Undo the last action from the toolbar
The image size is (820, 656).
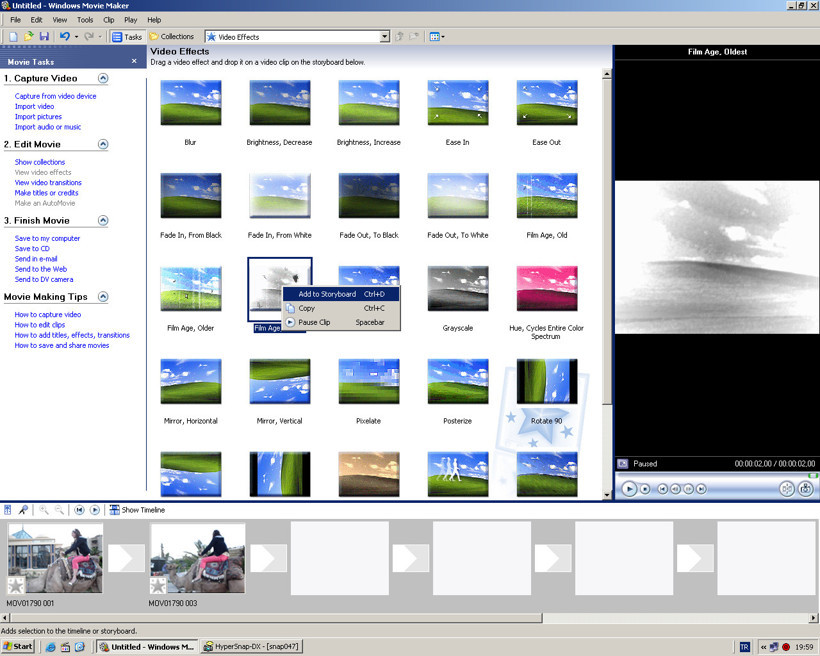64,37
